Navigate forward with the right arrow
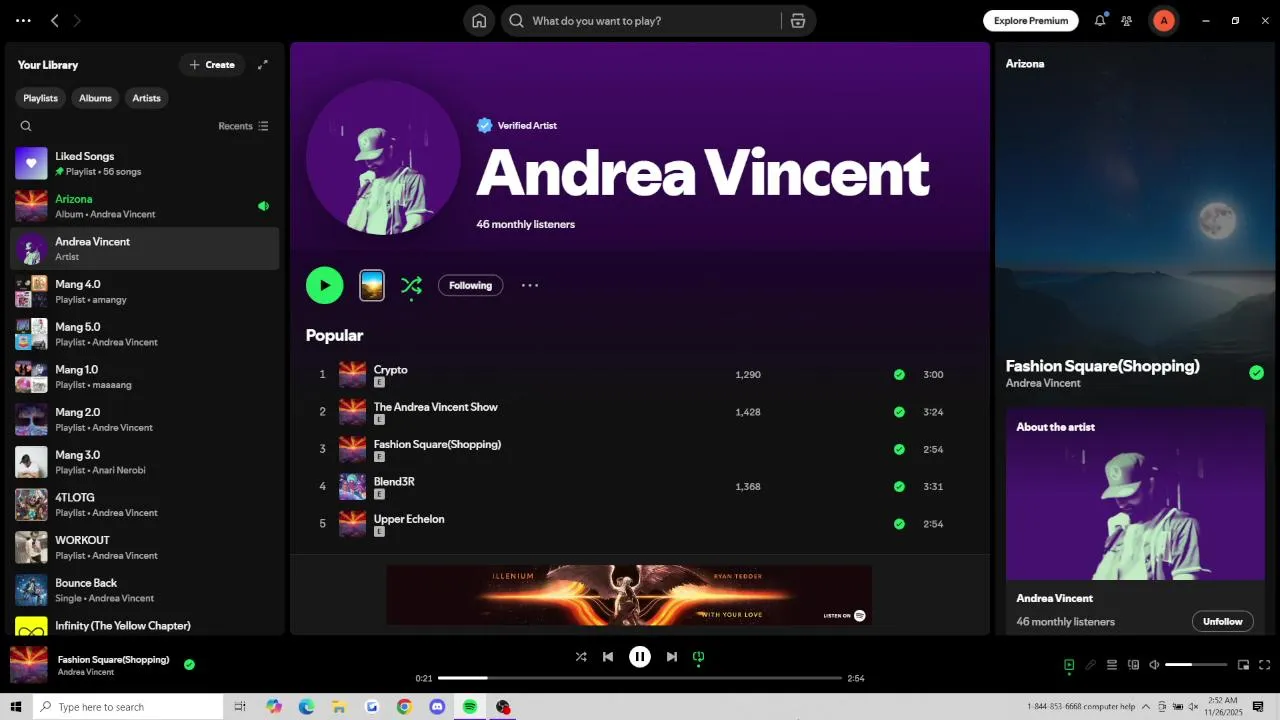The height and width of the screenshot is (720, 1280). (x=77, y=21)
